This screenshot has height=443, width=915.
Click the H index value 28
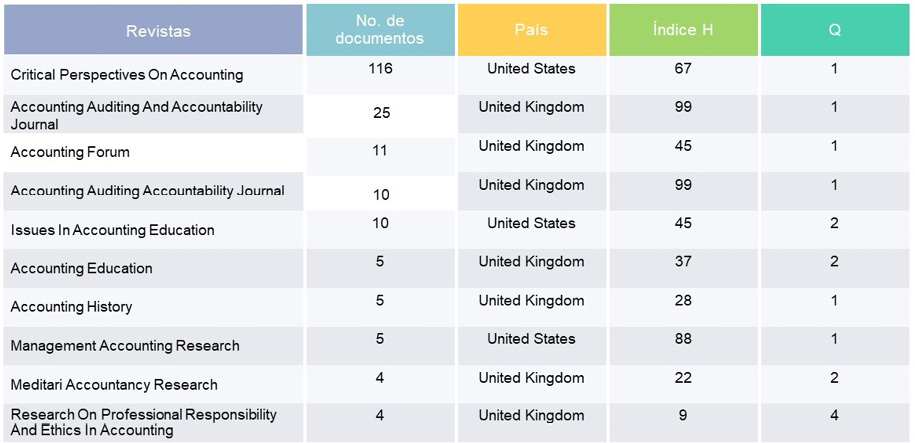pyautogui.click(x=683, y=301)
